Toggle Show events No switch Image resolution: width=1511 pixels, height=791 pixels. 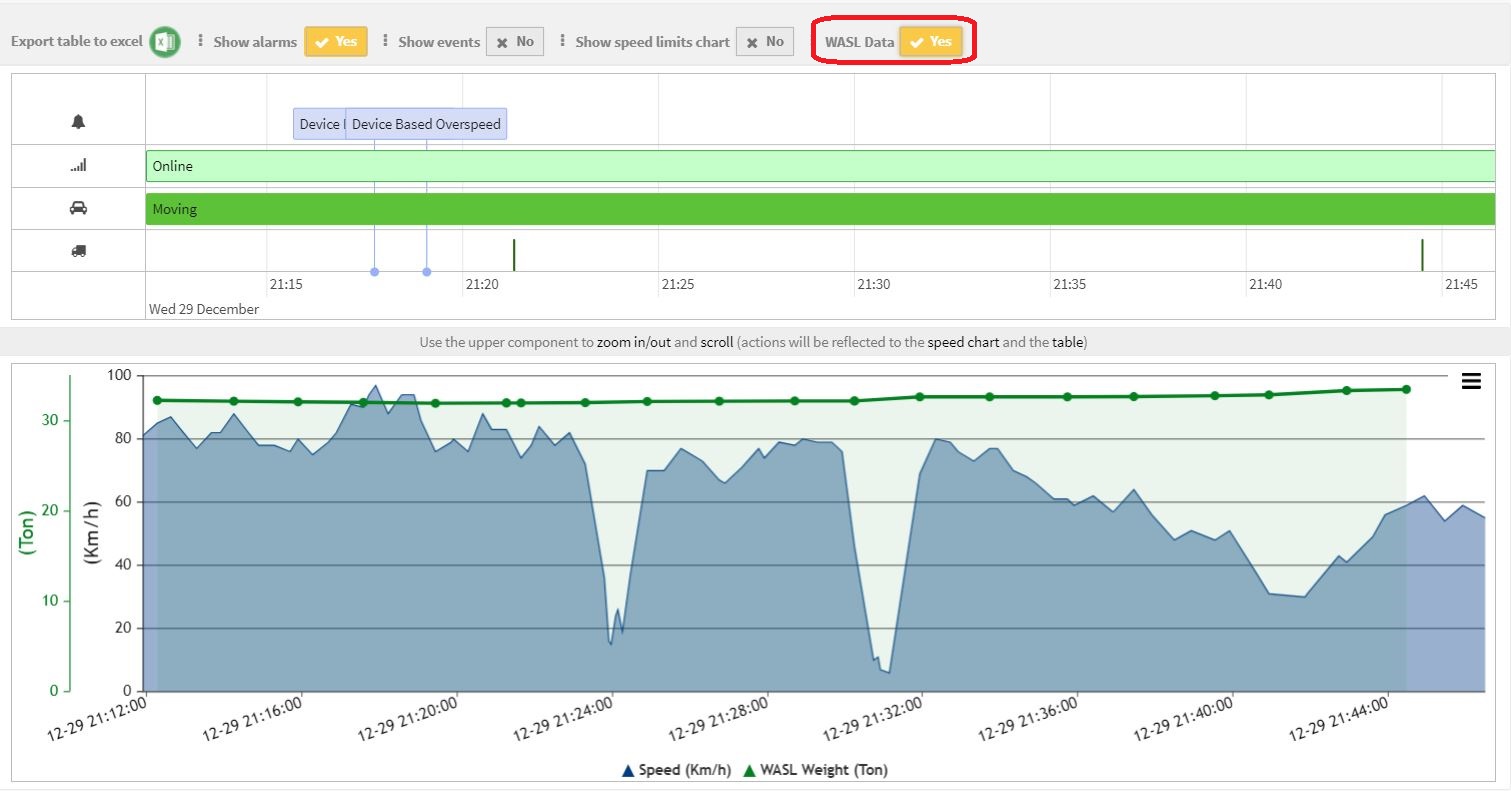pos(515,42)
